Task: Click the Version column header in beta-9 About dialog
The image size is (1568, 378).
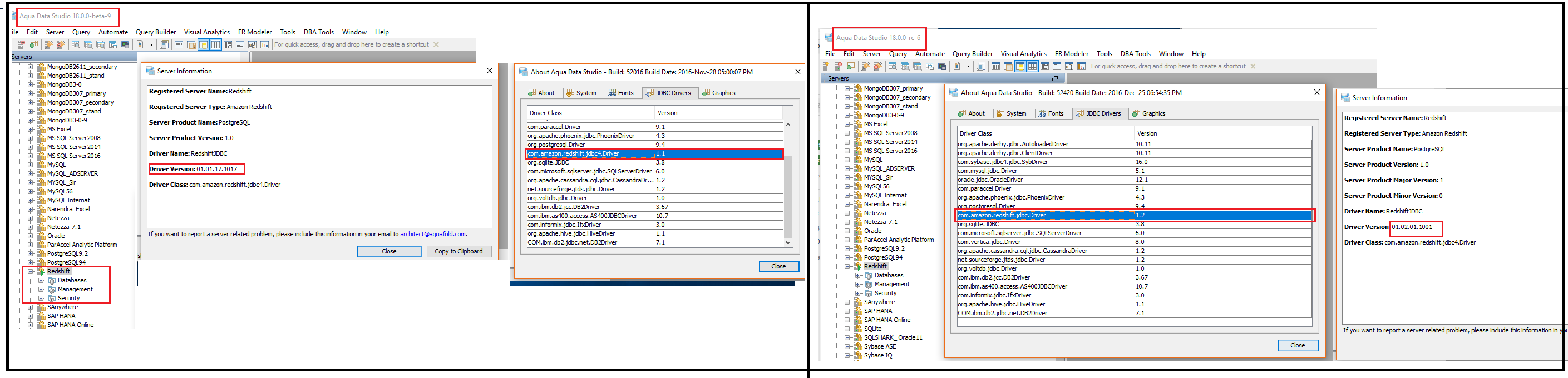Action: coord(719,113)
